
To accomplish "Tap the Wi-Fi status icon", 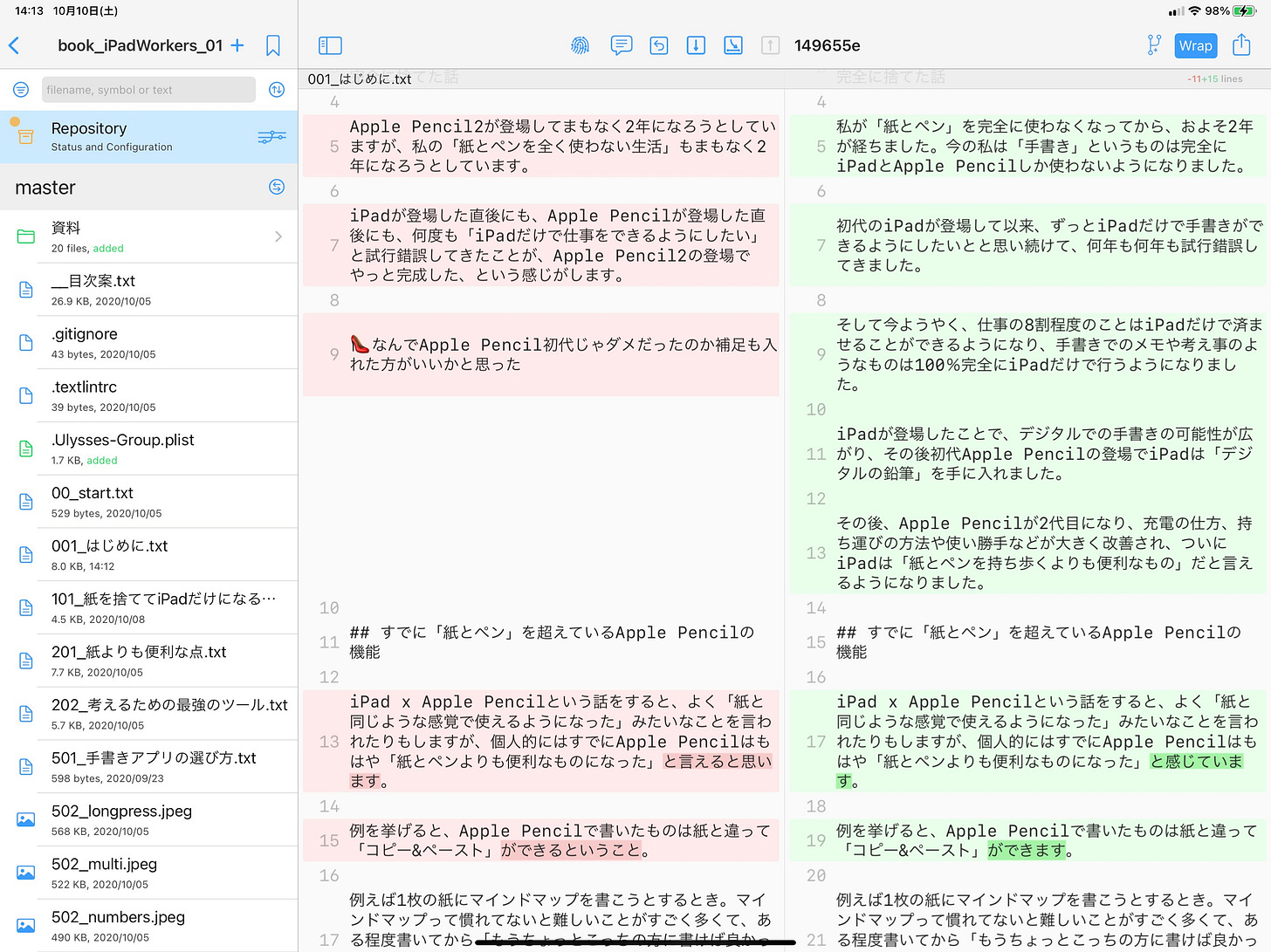I will coord(1194,11).
